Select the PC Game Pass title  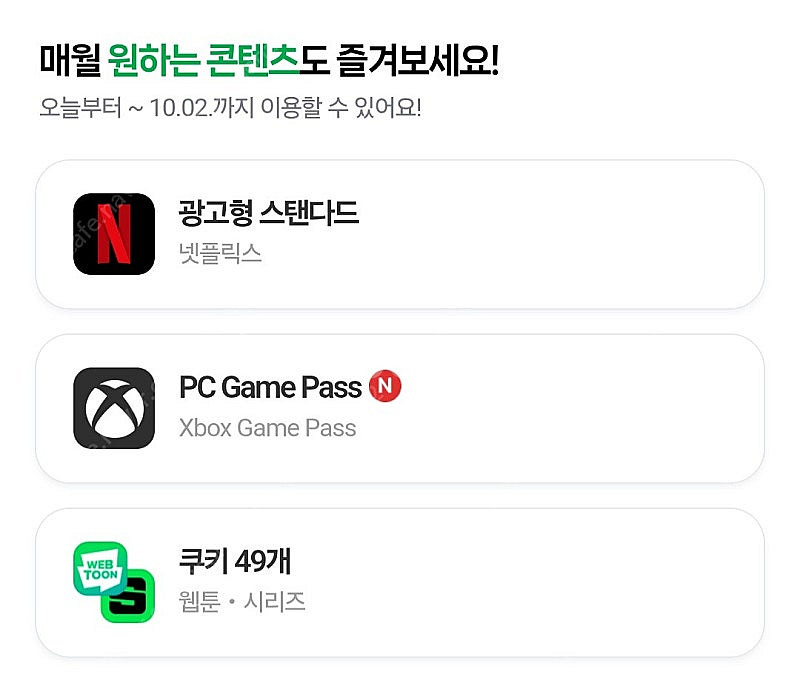tap(270, 387)
